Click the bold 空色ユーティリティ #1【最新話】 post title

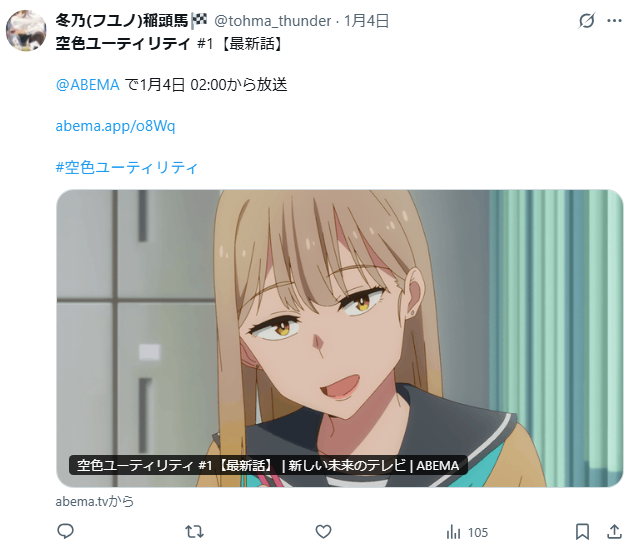pyautogui.click(x=169, y=44)
